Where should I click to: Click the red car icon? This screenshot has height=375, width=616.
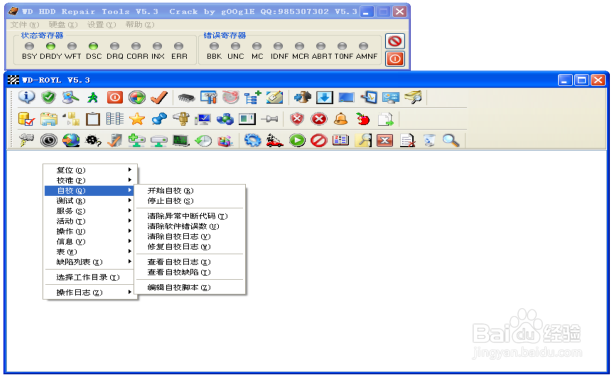pyautogui.click(x=275, y=140)
